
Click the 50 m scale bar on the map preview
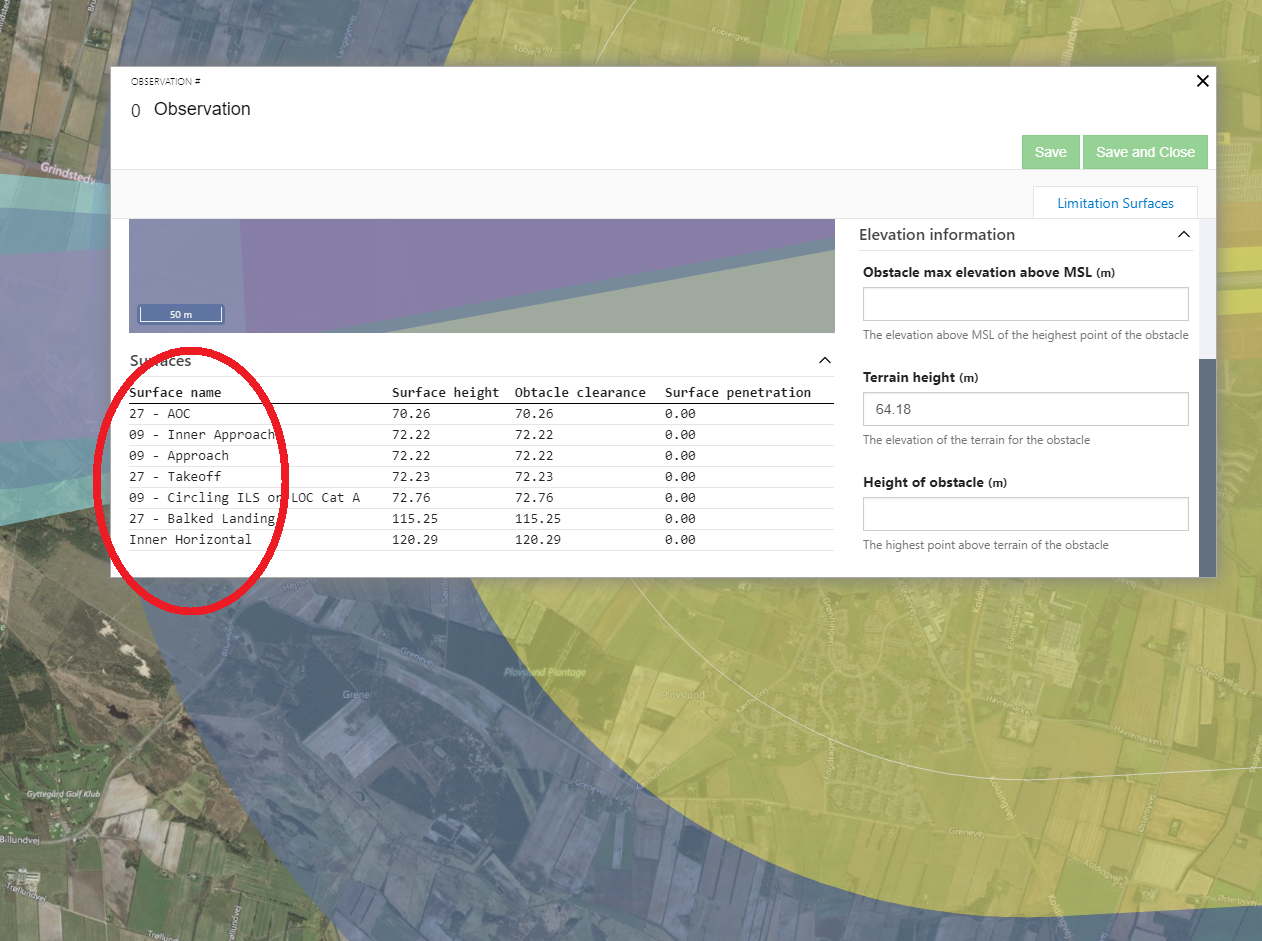(x=181, y=314)
